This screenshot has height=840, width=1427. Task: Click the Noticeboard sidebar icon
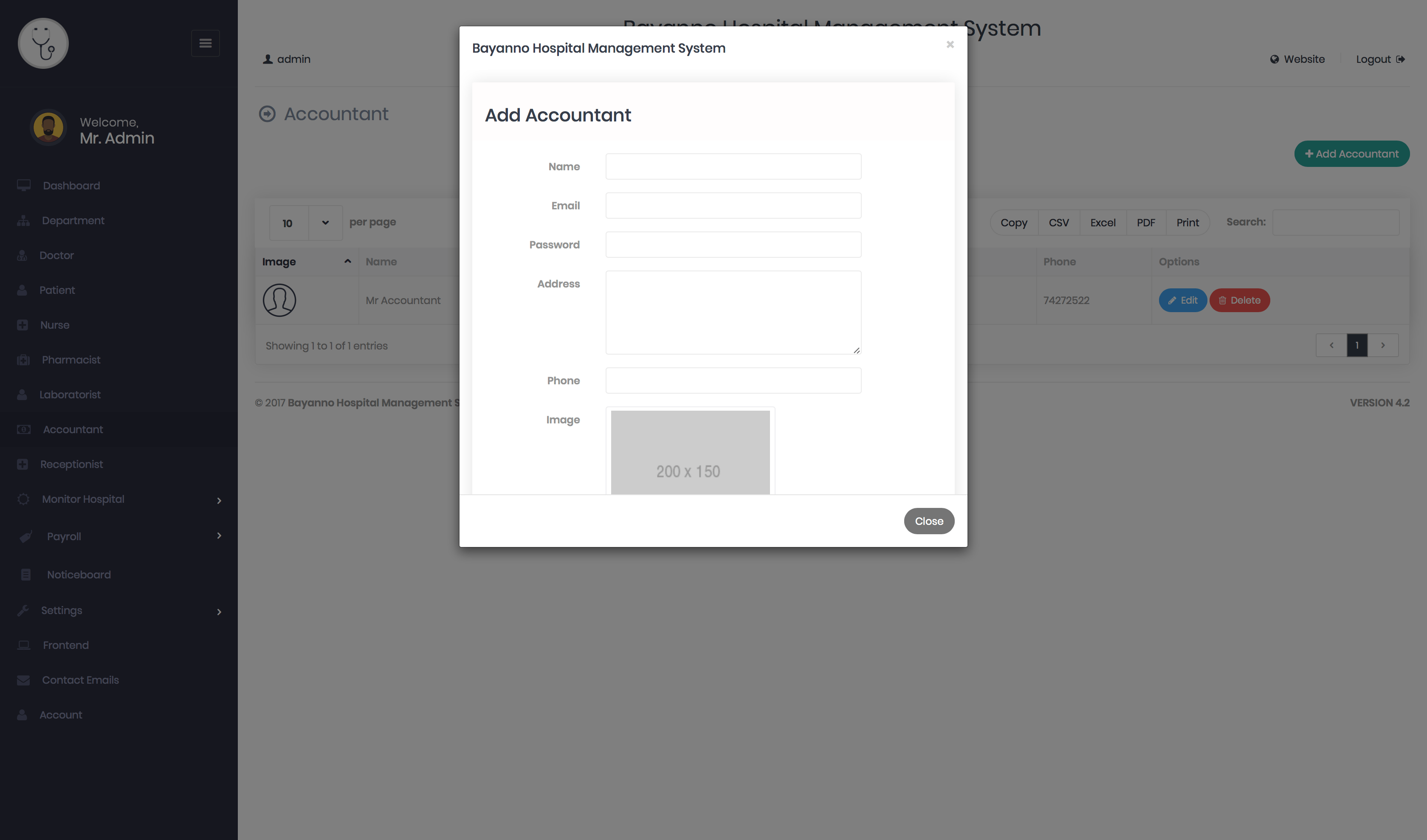tap(26, 575)
